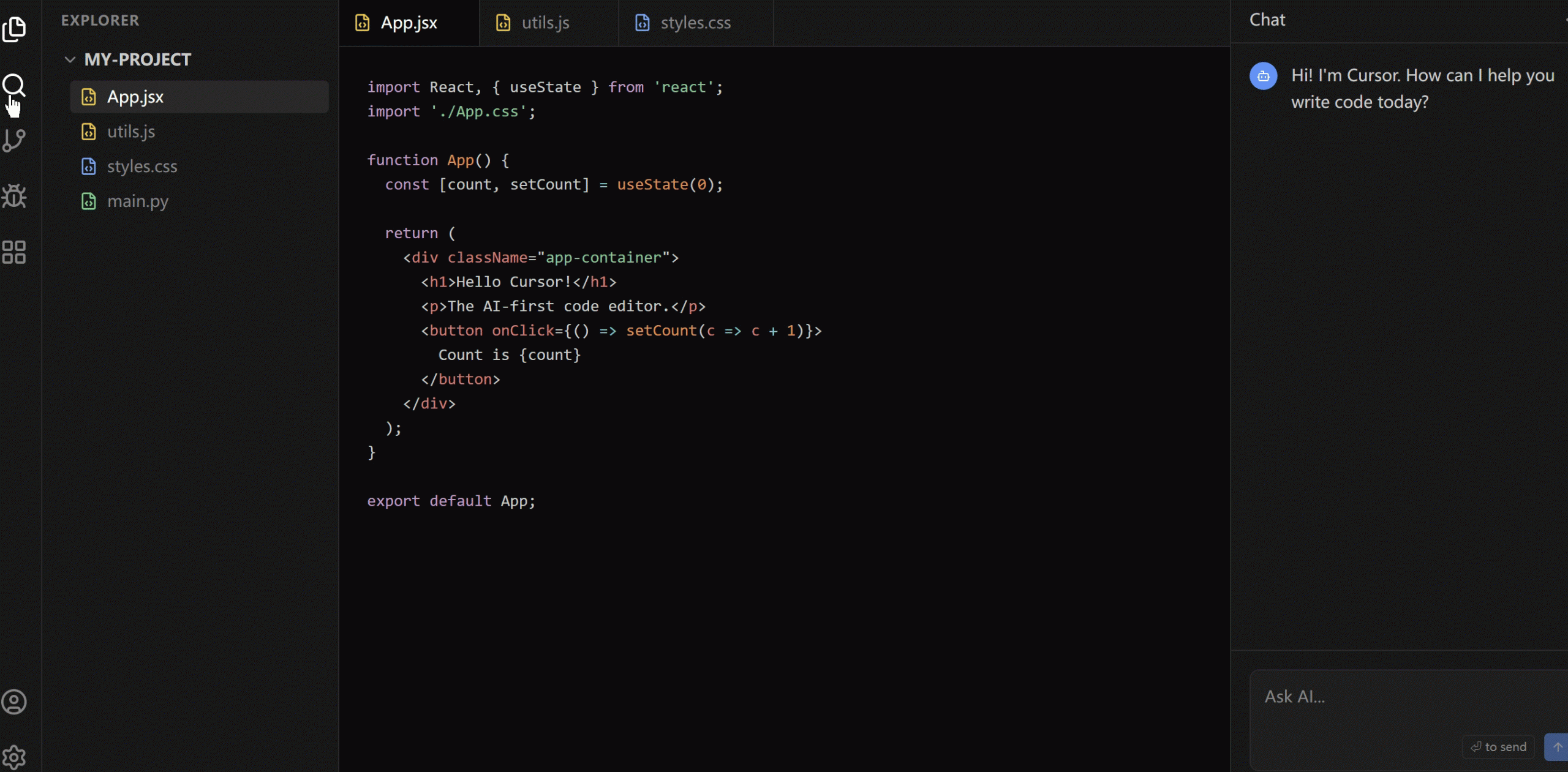Click the Chat panel header
Screen dimensions: 1568x772
[x=1267, y=20]
